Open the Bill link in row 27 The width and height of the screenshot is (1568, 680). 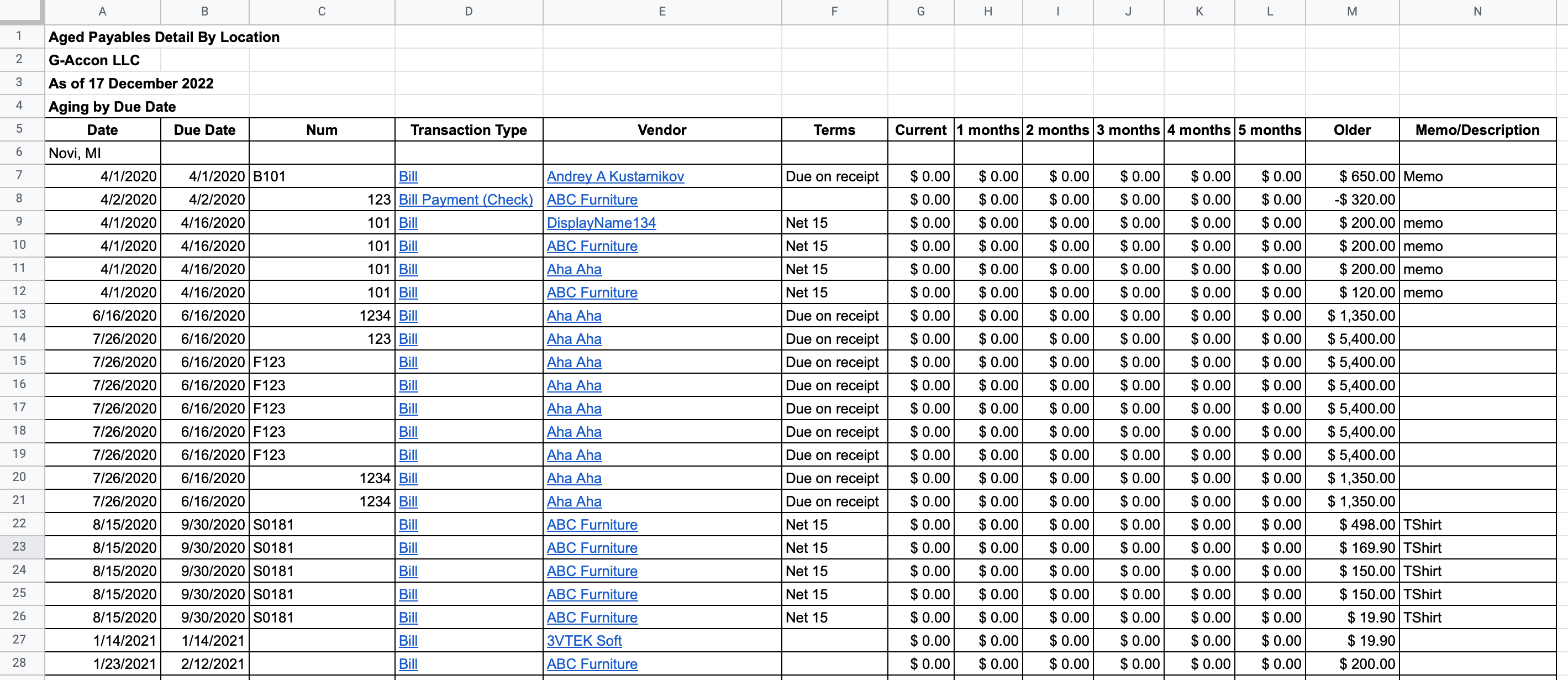click(x=408, y=640)
